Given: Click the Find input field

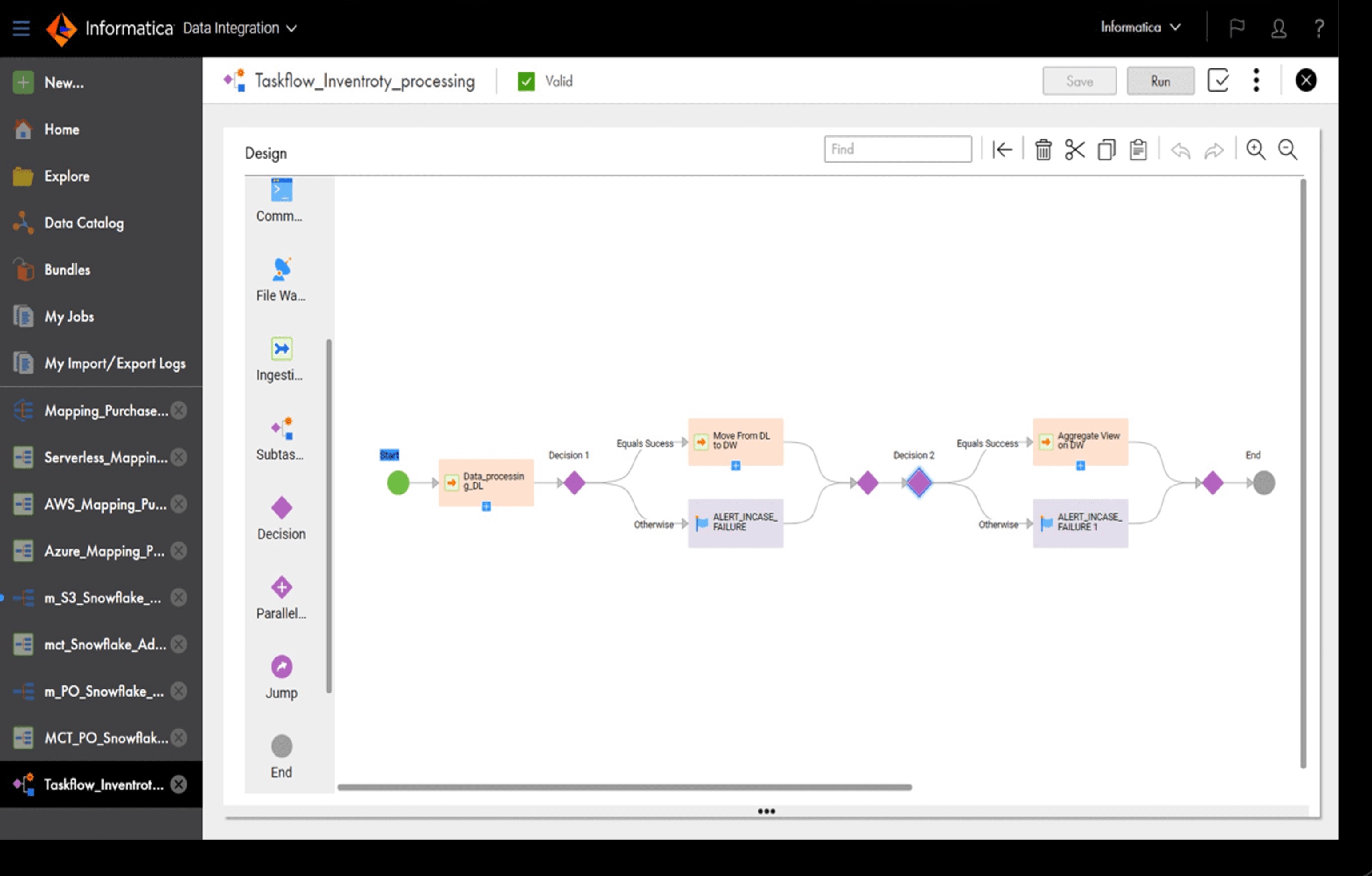Looking at the screenshot, I should coord(897,149).
